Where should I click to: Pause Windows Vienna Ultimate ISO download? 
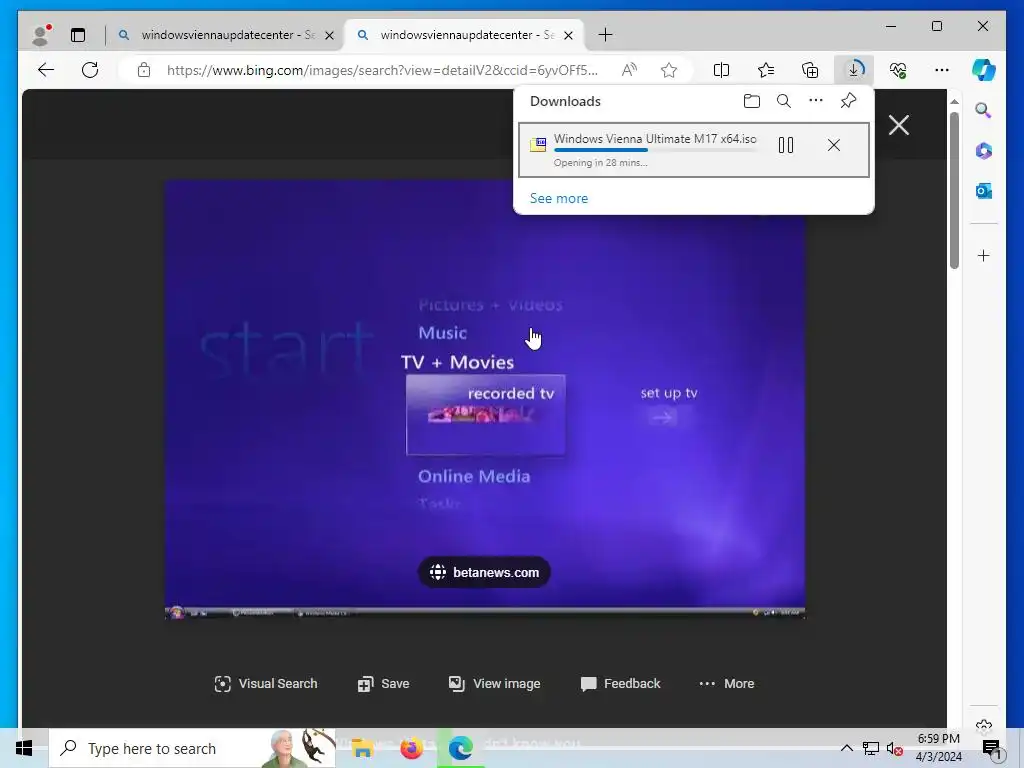786,145
